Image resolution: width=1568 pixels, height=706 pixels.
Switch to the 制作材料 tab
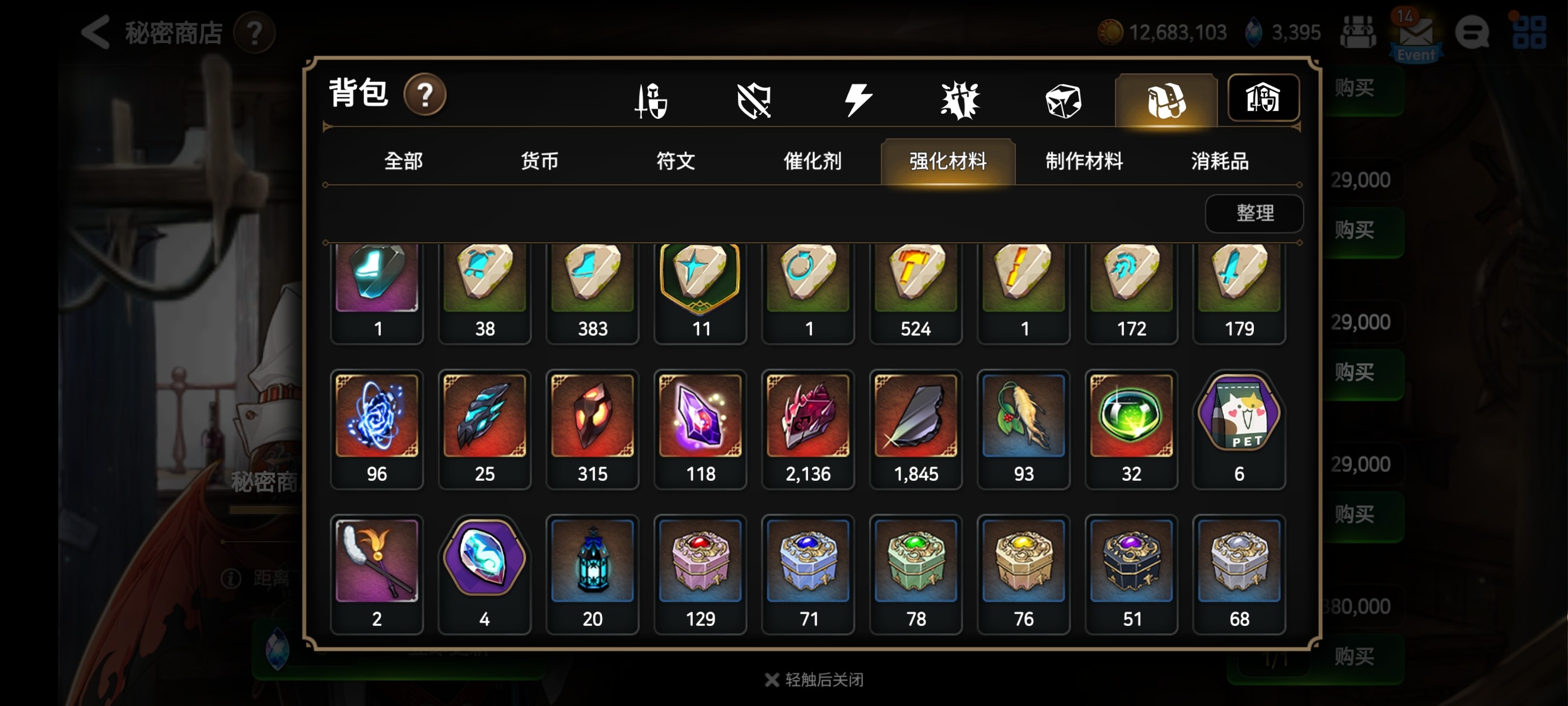tap(1084, 161)
